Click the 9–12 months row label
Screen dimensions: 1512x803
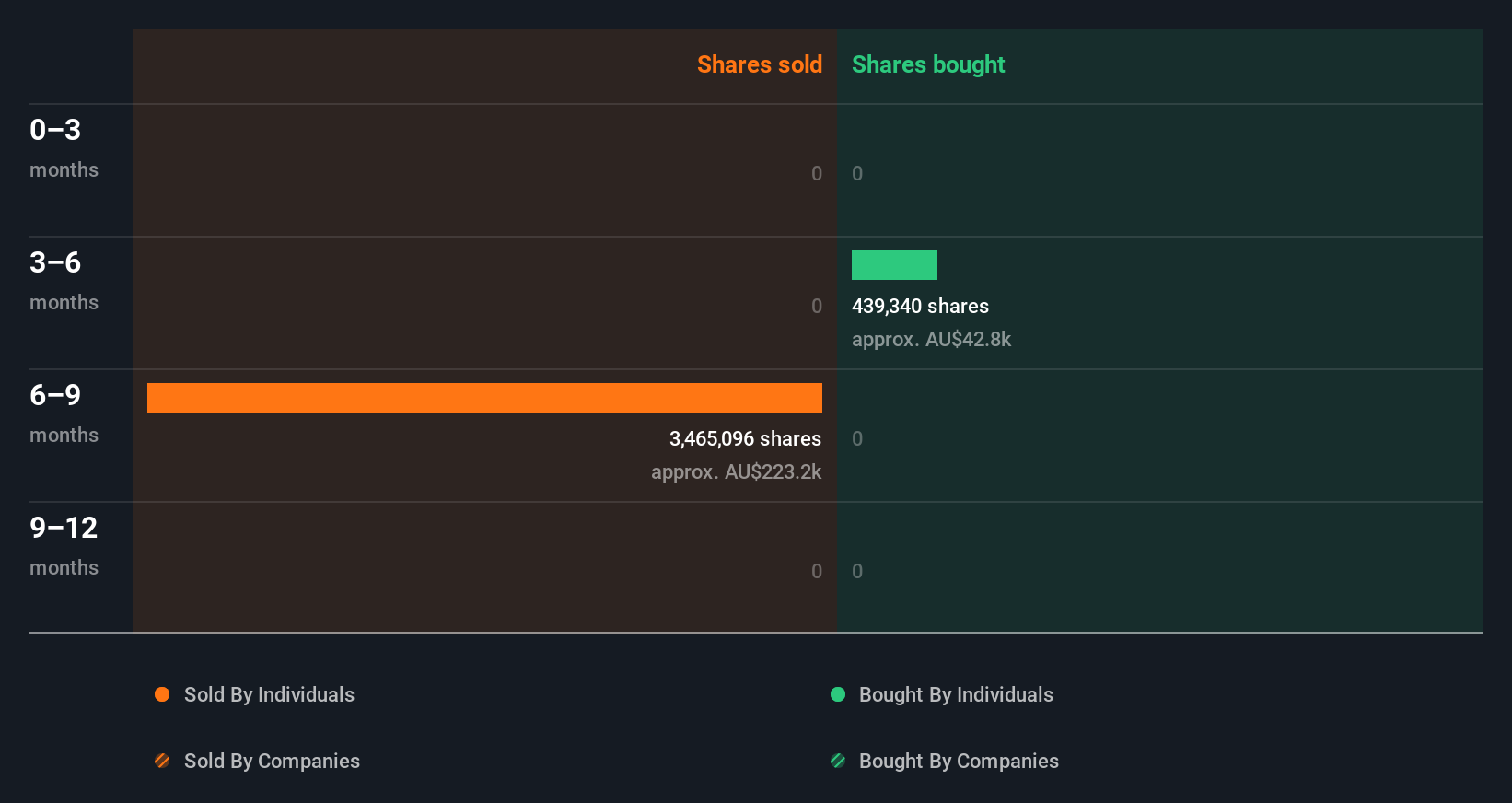coord(64,545)
